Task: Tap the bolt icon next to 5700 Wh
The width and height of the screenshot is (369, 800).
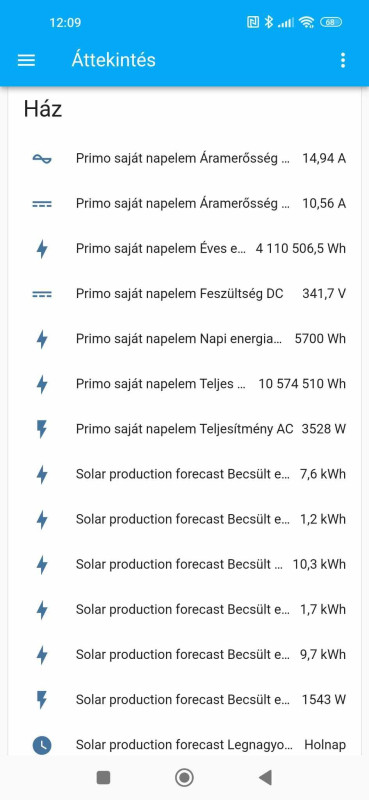Action: 42,339
